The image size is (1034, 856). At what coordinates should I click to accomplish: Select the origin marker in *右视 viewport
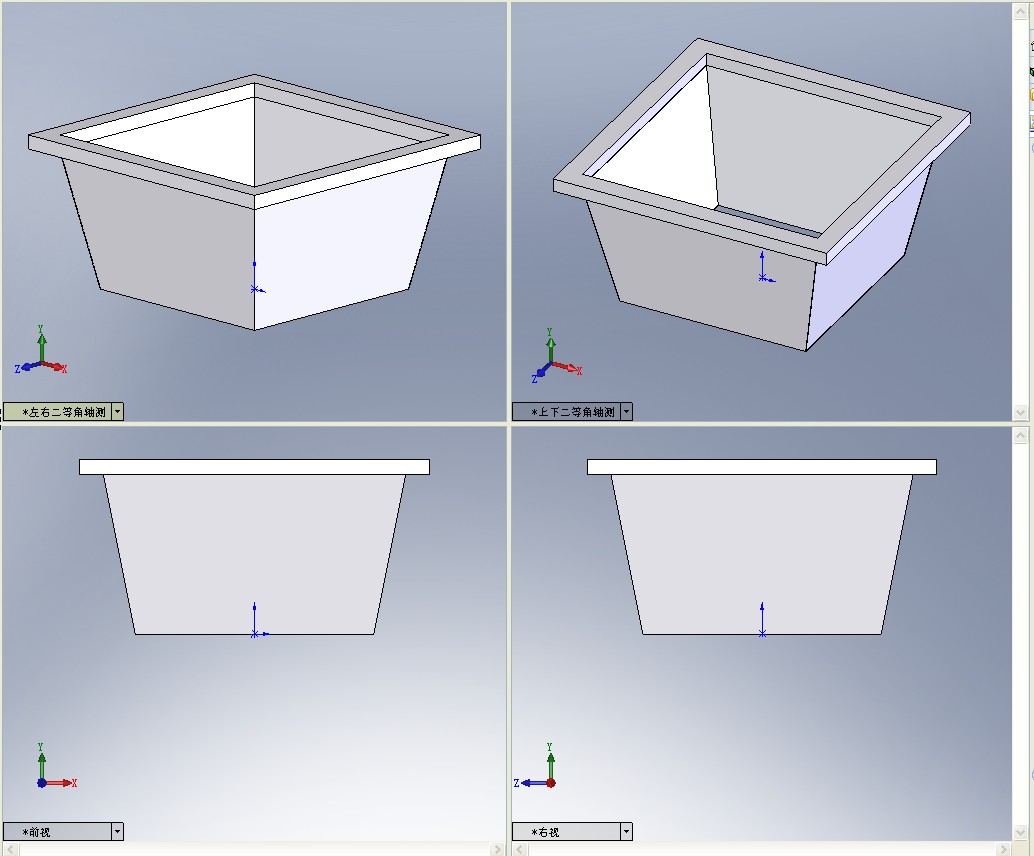[x=762, y=634]
